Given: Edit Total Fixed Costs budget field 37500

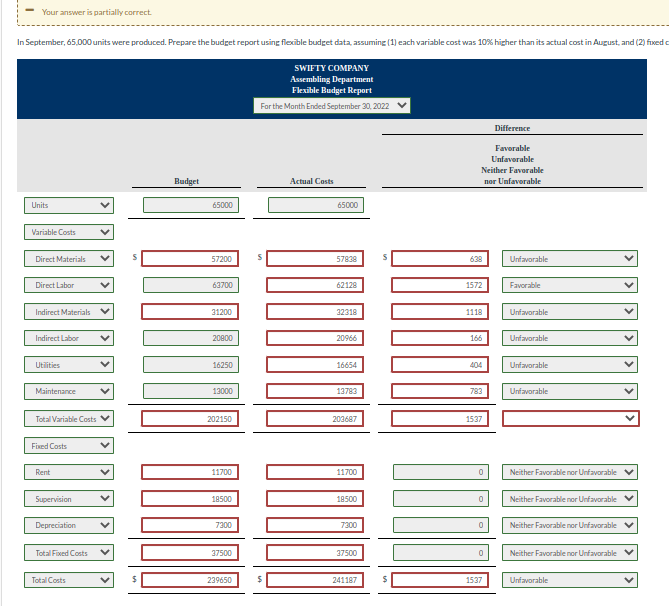Looking at the screenshot, I should tap(190, 553).
